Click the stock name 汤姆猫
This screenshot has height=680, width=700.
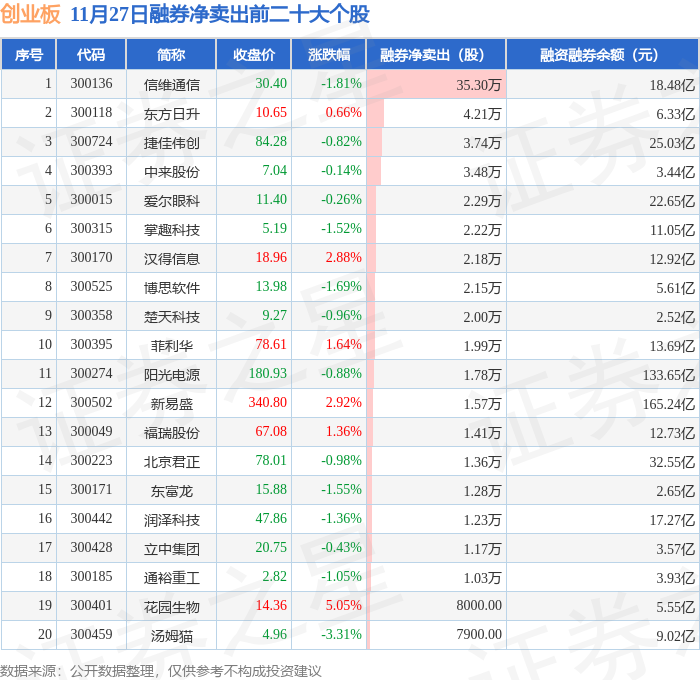(171, 636)
